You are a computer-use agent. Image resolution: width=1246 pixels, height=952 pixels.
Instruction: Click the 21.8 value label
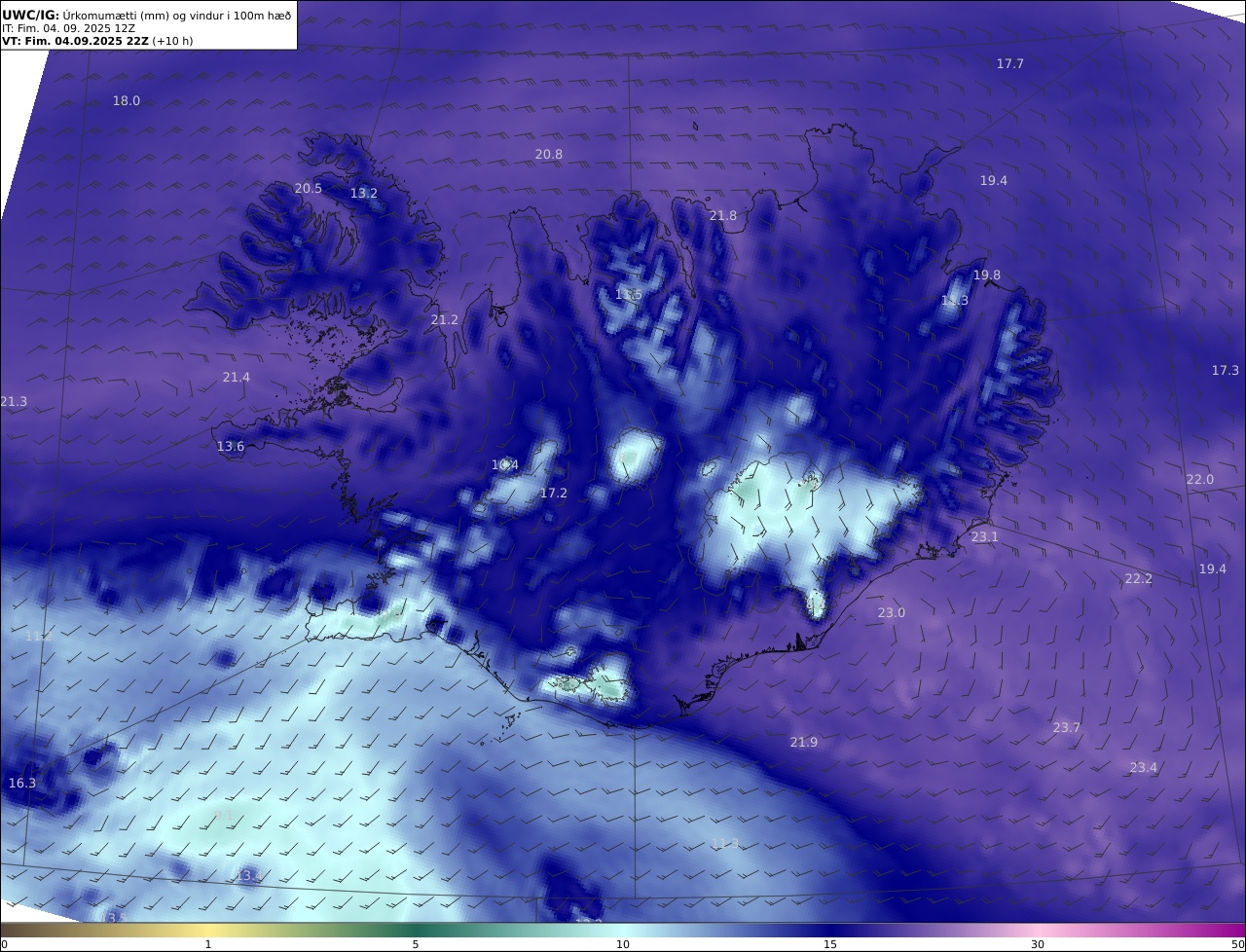pyautogui.click(x=723, y=215)
